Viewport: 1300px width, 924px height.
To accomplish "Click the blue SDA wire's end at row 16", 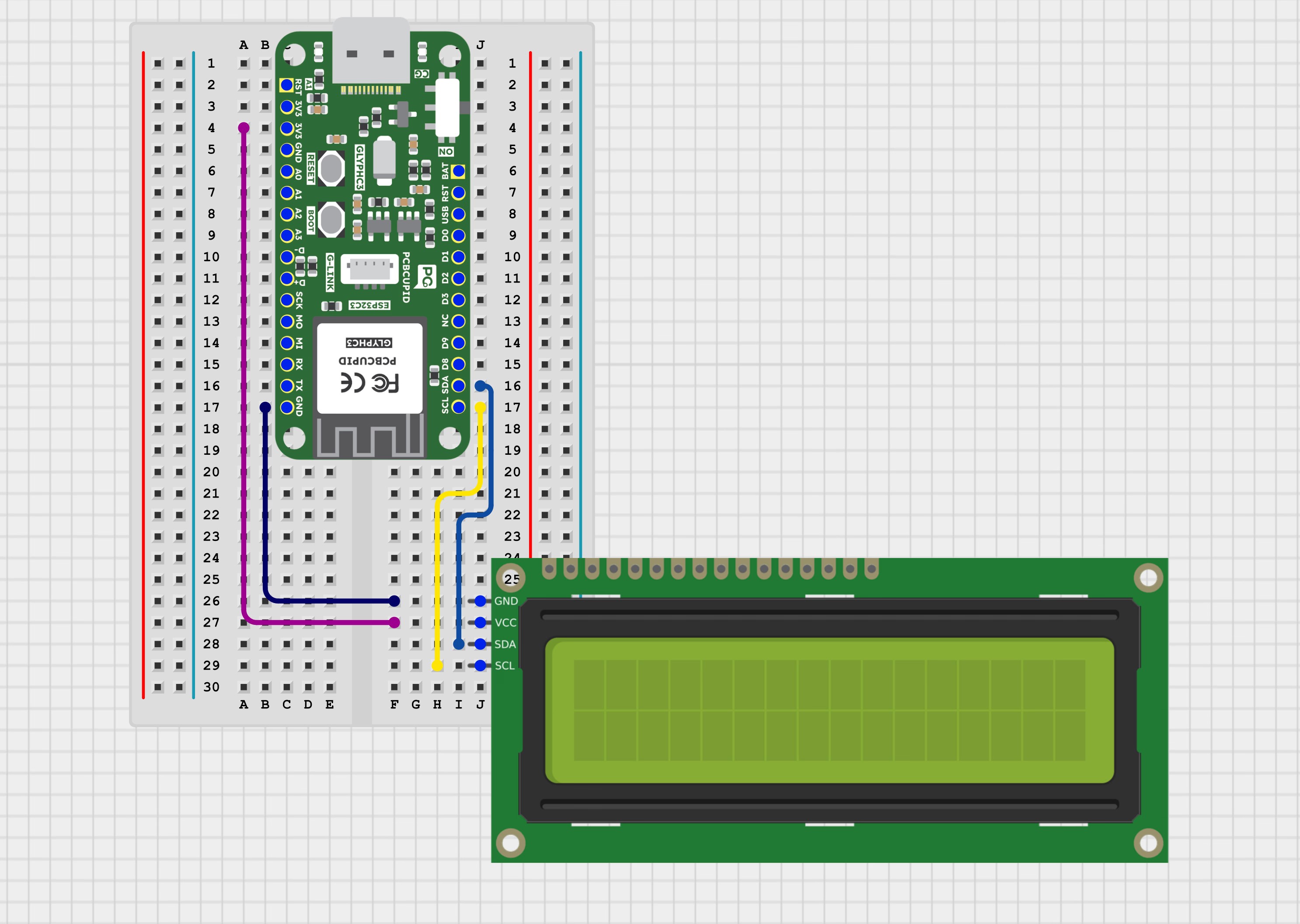I will tap(481, 386).
